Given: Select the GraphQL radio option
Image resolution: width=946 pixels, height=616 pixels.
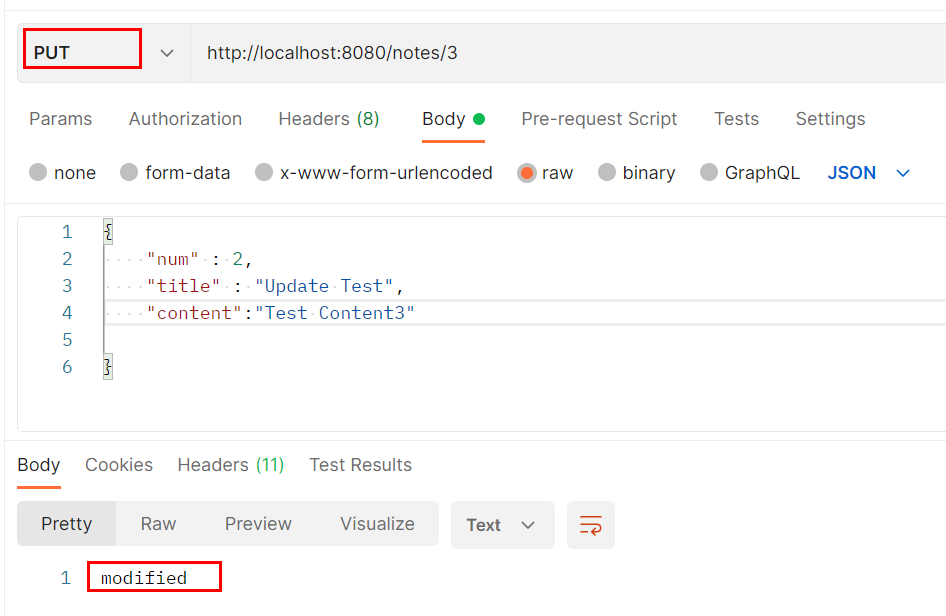Looking at the screenshot, I should (709, 173).
